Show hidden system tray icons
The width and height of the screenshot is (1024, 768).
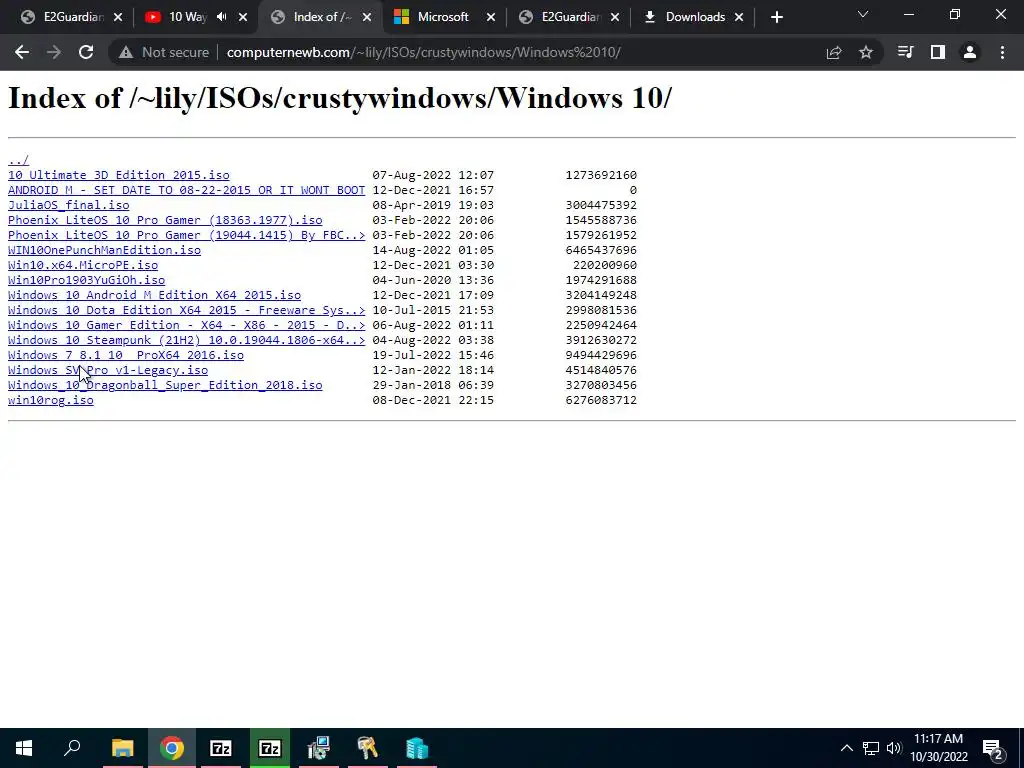(x=846, y=748)
